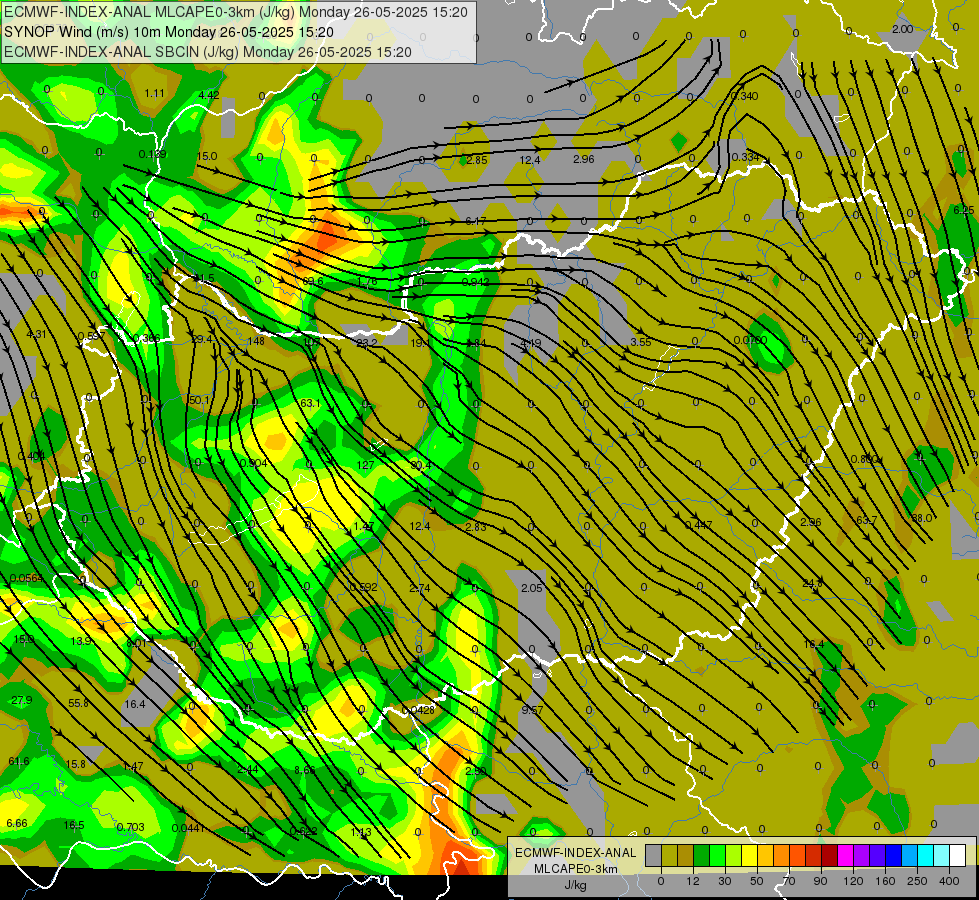Click the legend scale label 90
979x900 pixels.
coord(820,881)
